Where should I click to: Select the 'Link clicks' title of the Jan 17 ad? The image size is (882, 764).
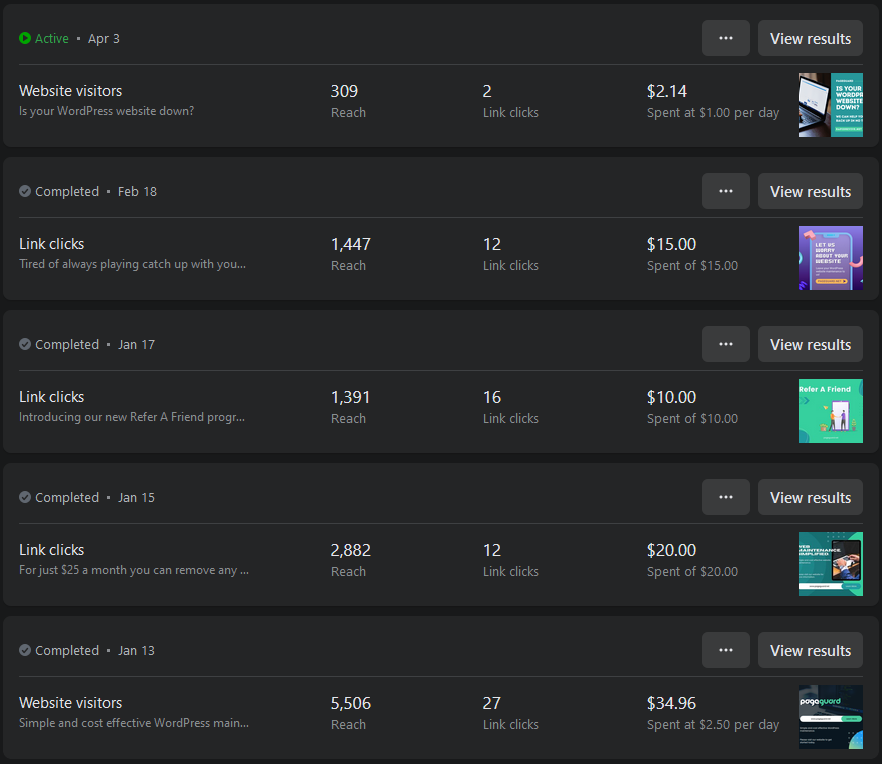click(52, 397)
